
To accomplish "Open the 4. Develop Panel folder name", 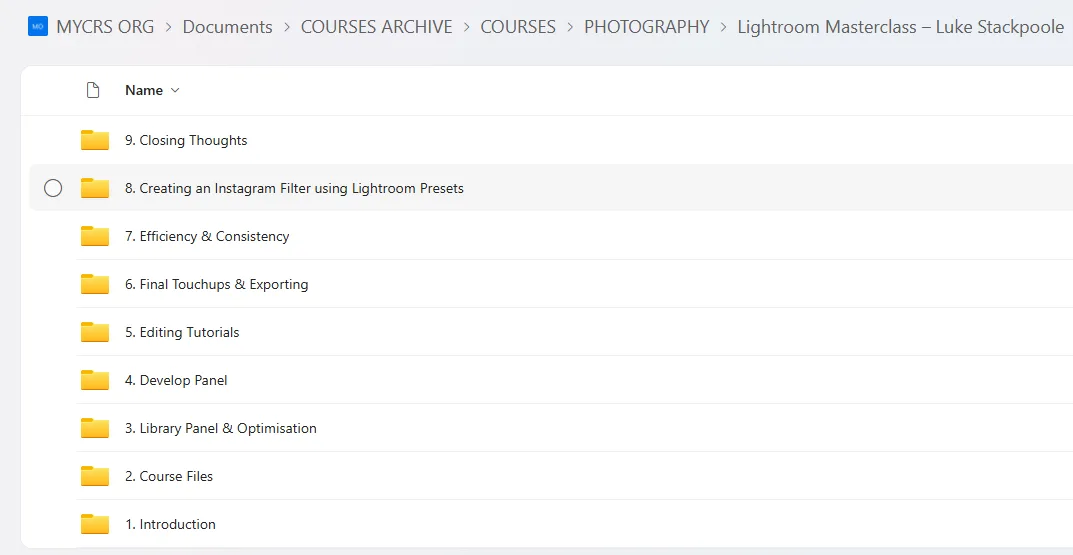I will (x=176, y=380).
